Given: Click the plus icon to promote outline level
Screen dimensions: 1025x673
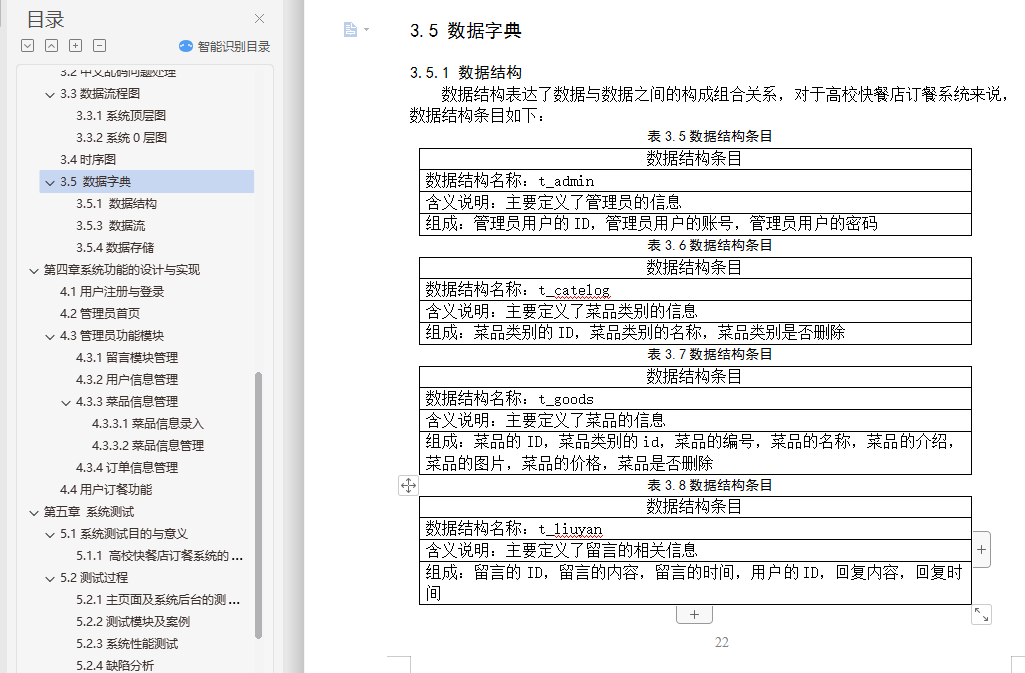Looking at the screenshot, I should click(76, 45).
